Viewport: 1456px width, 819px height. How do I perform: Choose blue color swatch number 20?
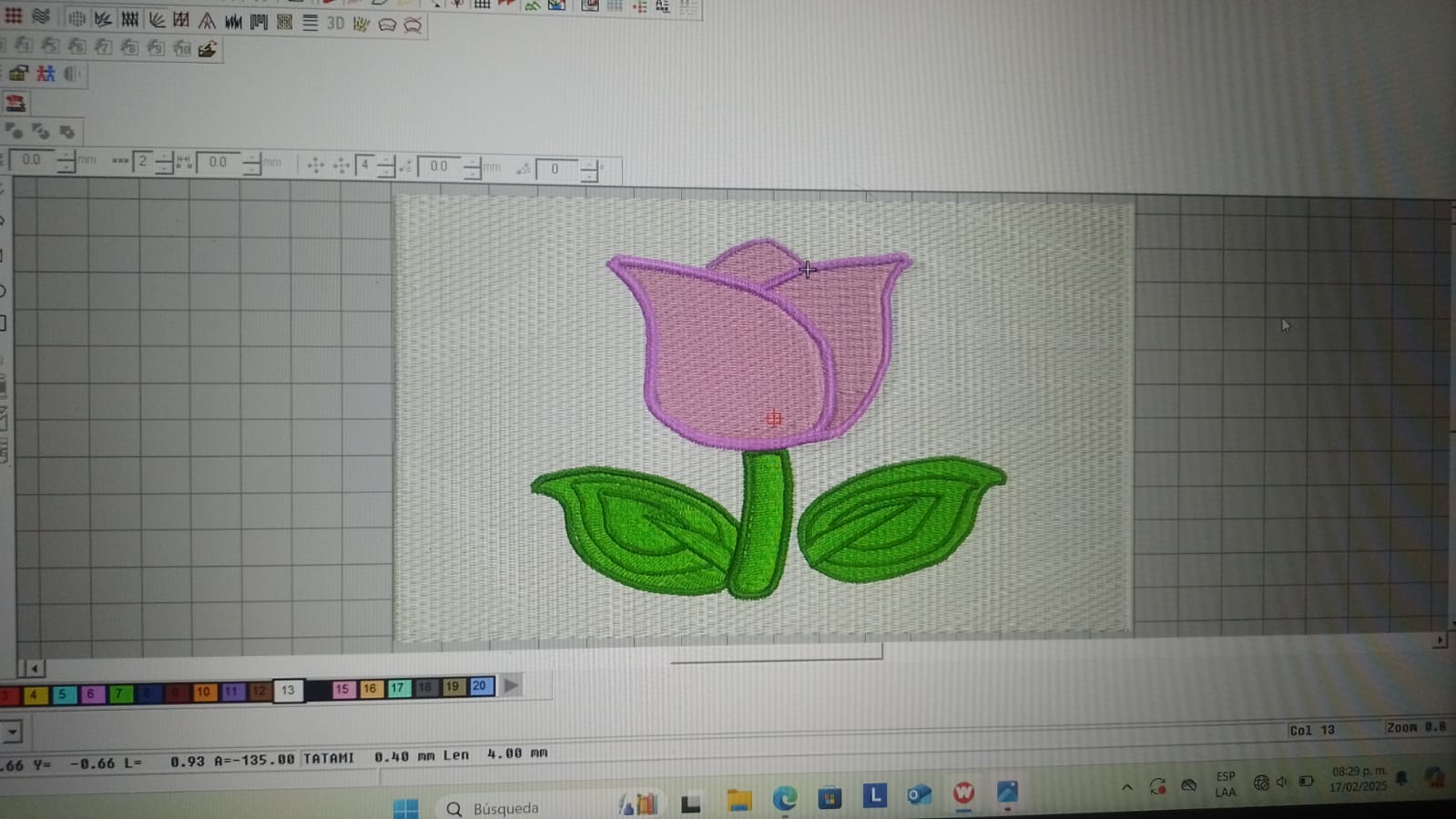479,686
